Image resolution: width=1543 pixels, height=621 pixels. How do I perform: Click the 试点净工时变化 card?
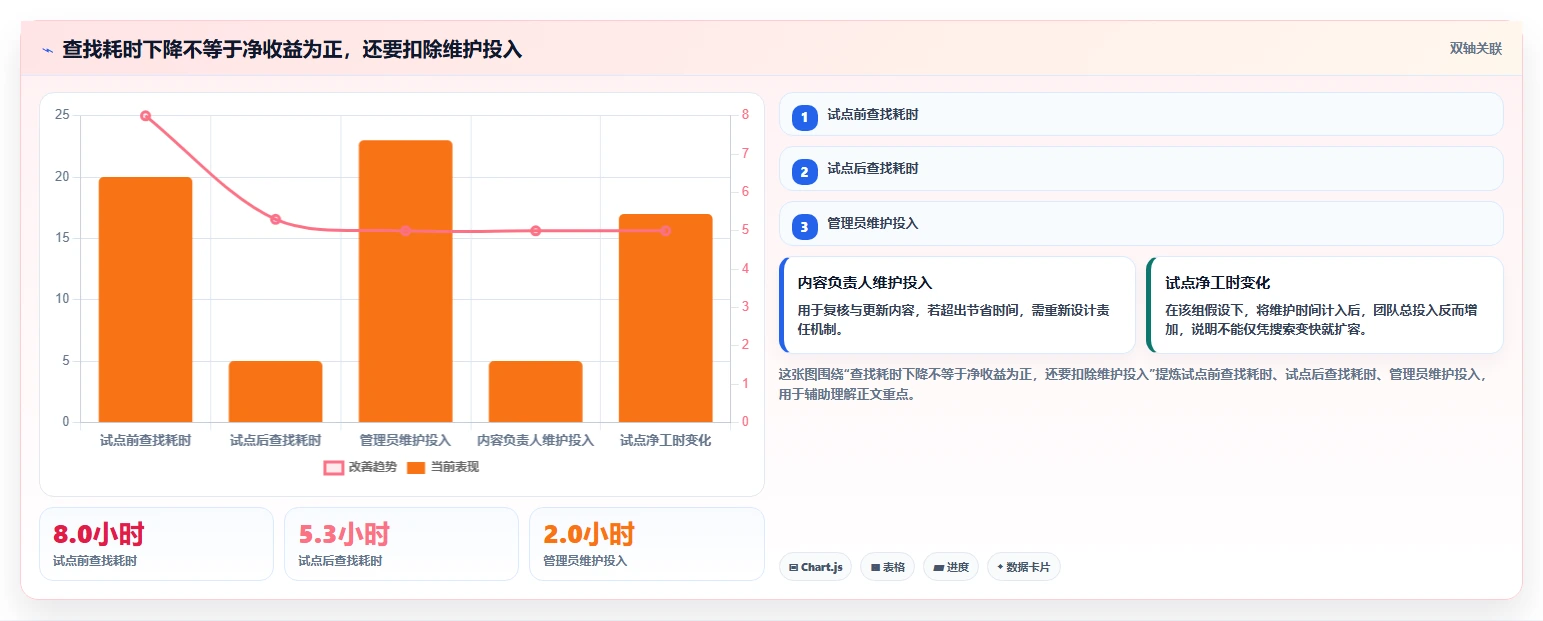click(x=1325, y=305)
